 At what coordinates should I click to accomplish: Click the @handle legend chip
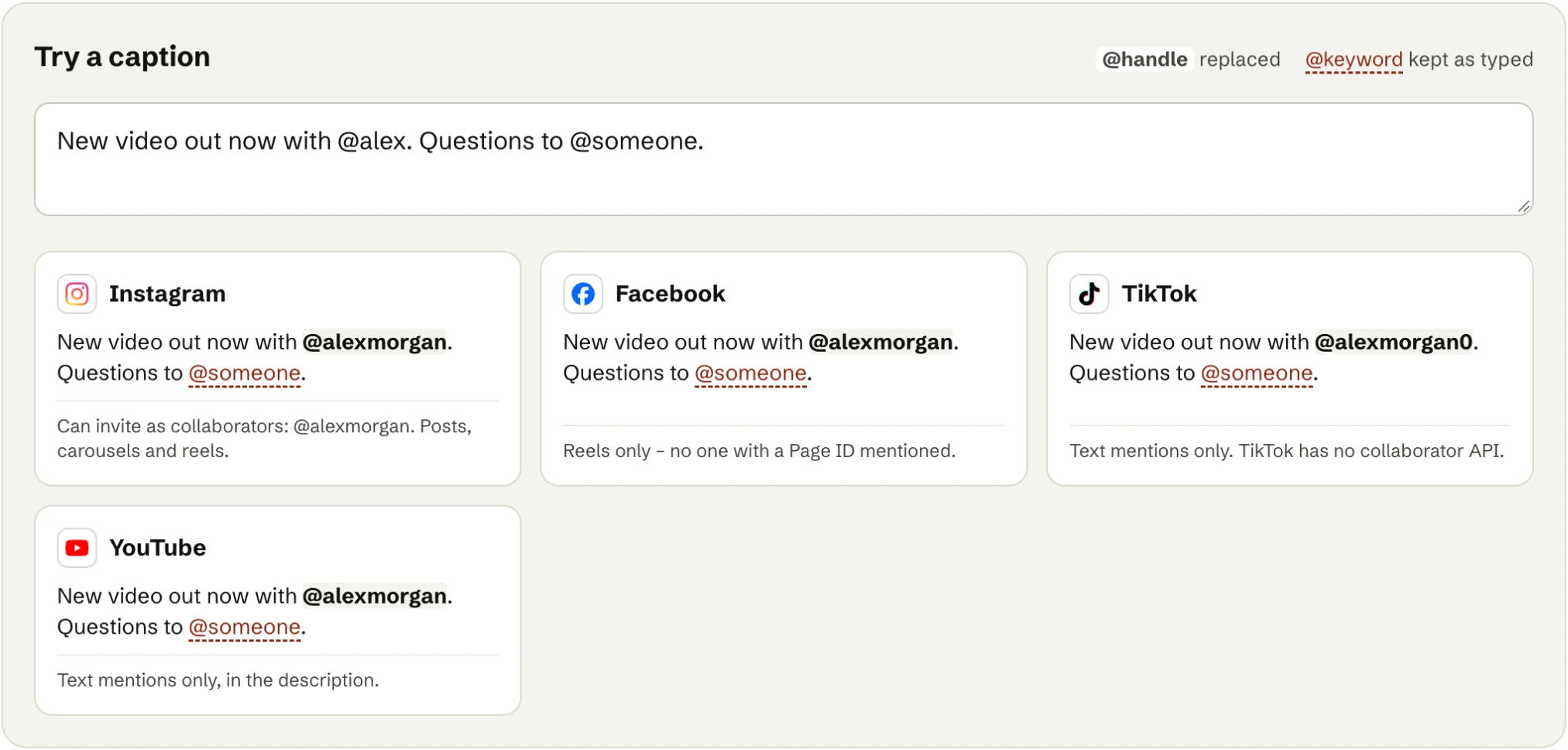1144,60
